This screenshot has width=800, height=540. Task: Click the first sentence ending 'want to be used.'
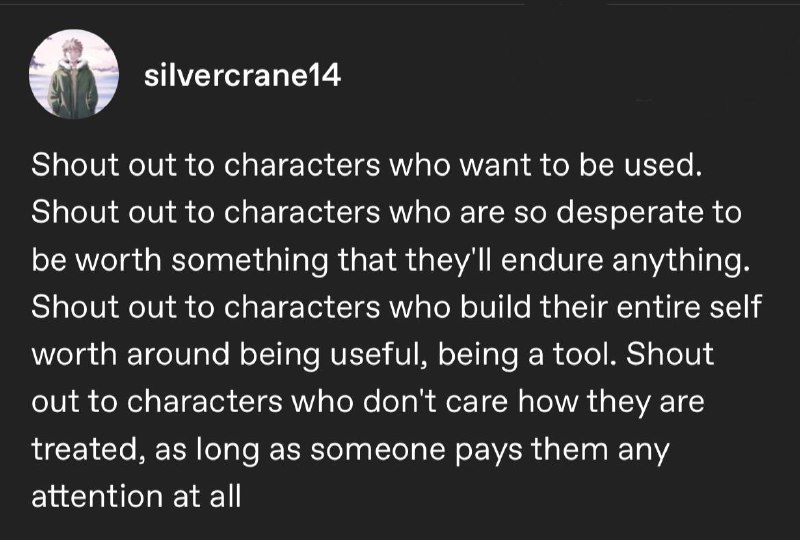click(x=367, y=165)
